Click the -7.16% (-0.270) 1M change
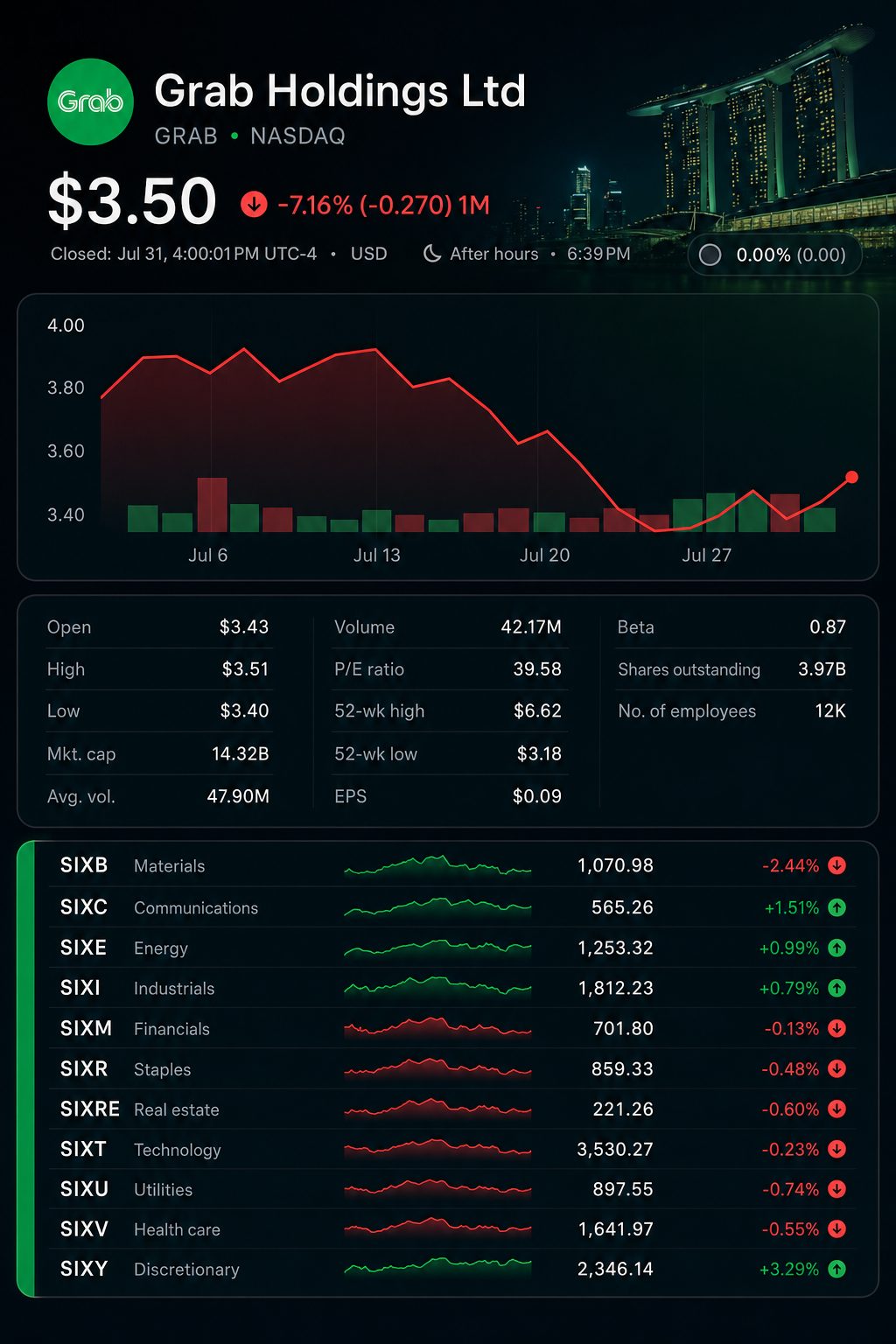Viewport: 896px width, 1344px height. tap(383, 205)
